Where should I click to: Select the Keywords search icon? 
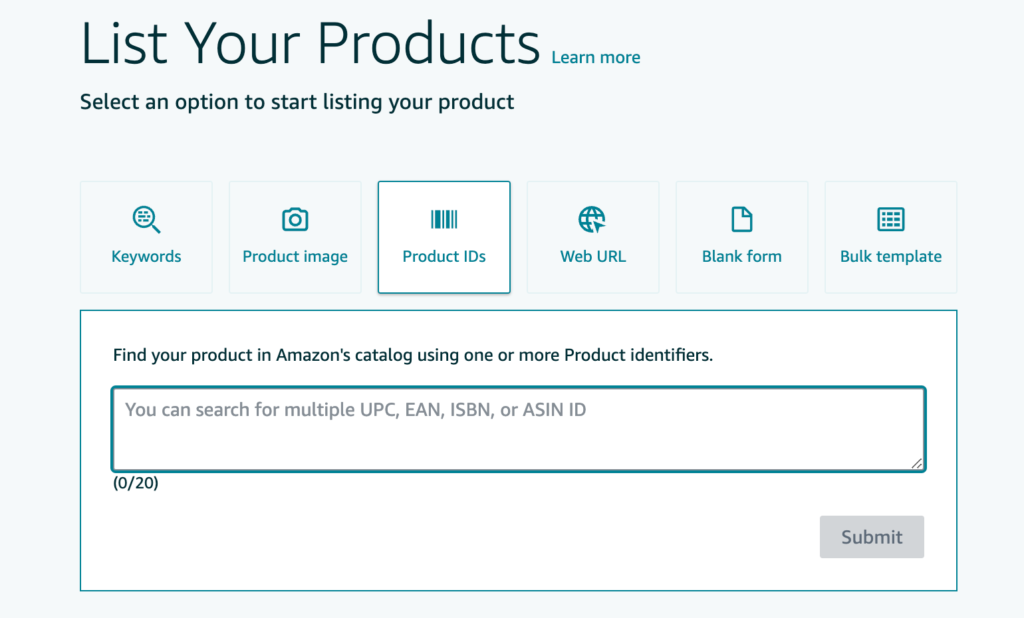(146, 219)
